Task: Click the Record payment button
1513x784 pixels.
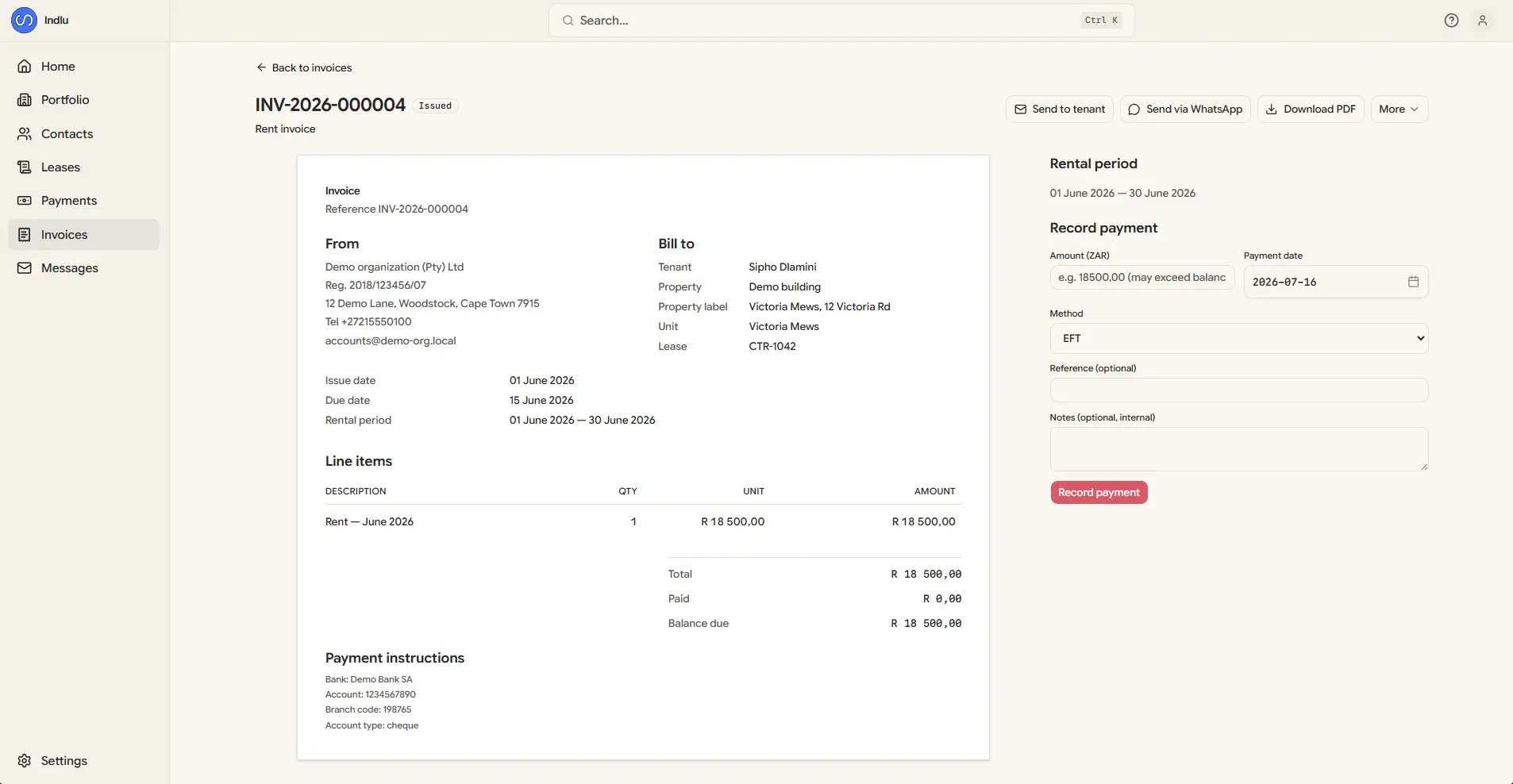Action: [x=1099, y=493]
